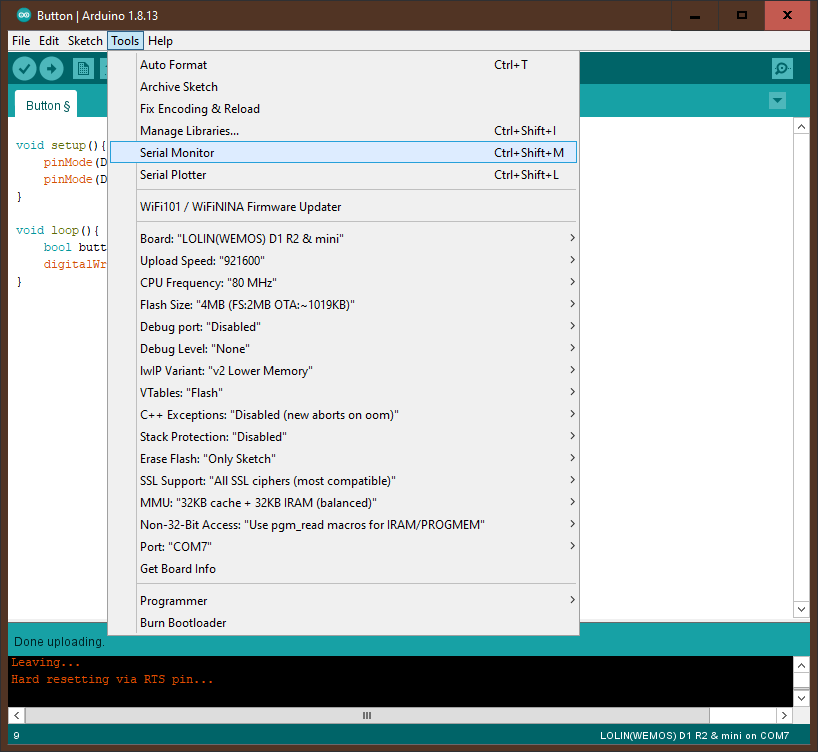Click editor scrollbar down arrow

point(801,609)
